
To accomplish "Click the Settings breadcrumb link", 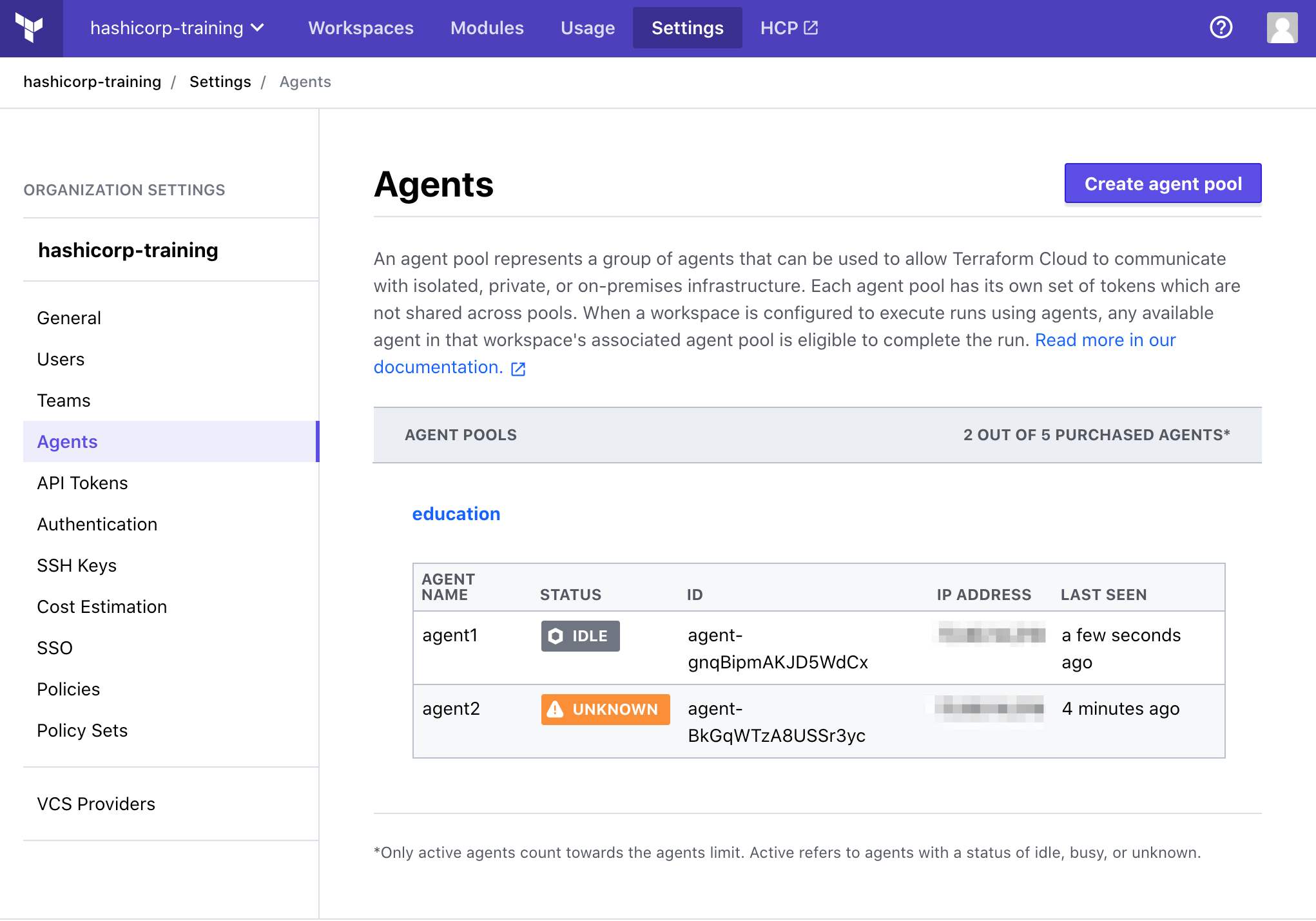I will coord(220,82).
